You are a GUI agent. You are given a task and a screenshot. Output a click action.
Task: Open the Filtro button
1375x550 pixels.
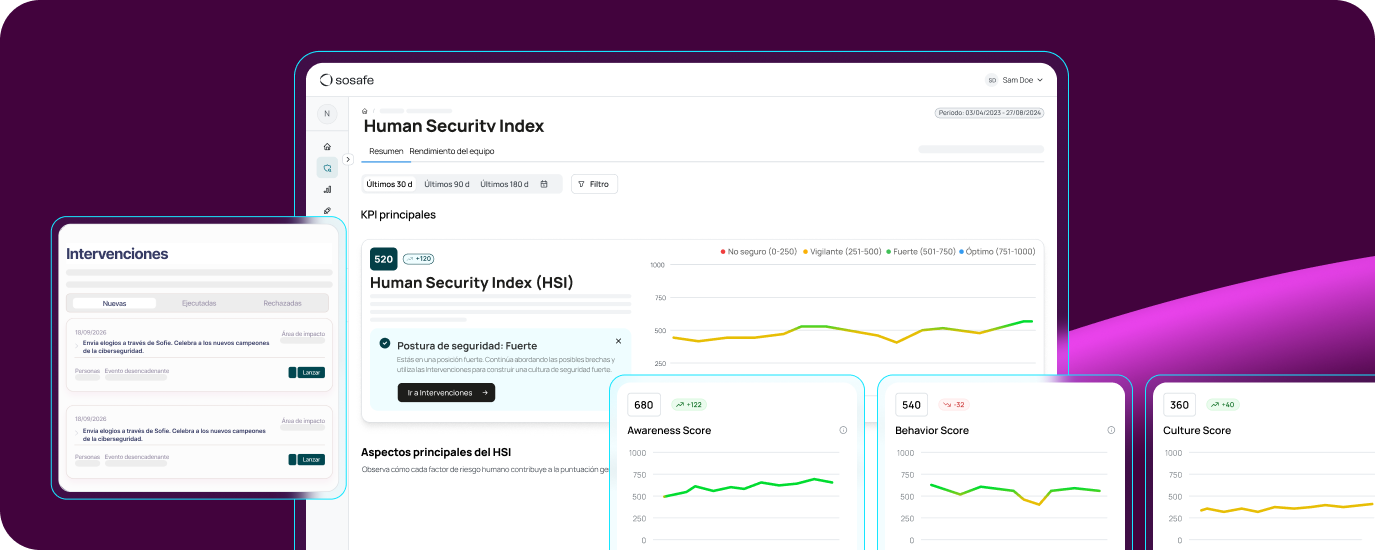pyautogui.click(x=594, y=184)
